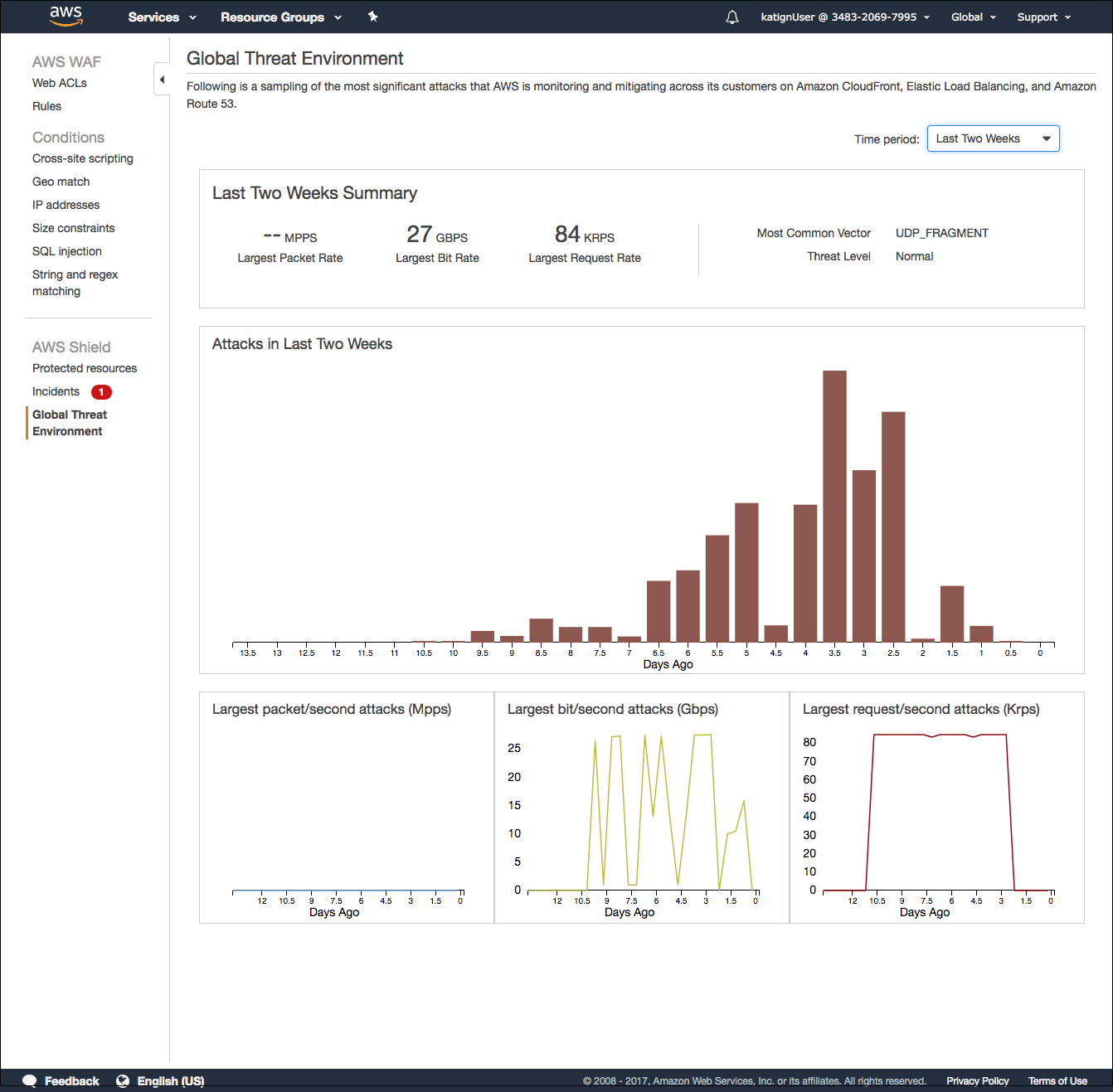
Task: Open the SQL injection condition
Action: tap(66, 251)
